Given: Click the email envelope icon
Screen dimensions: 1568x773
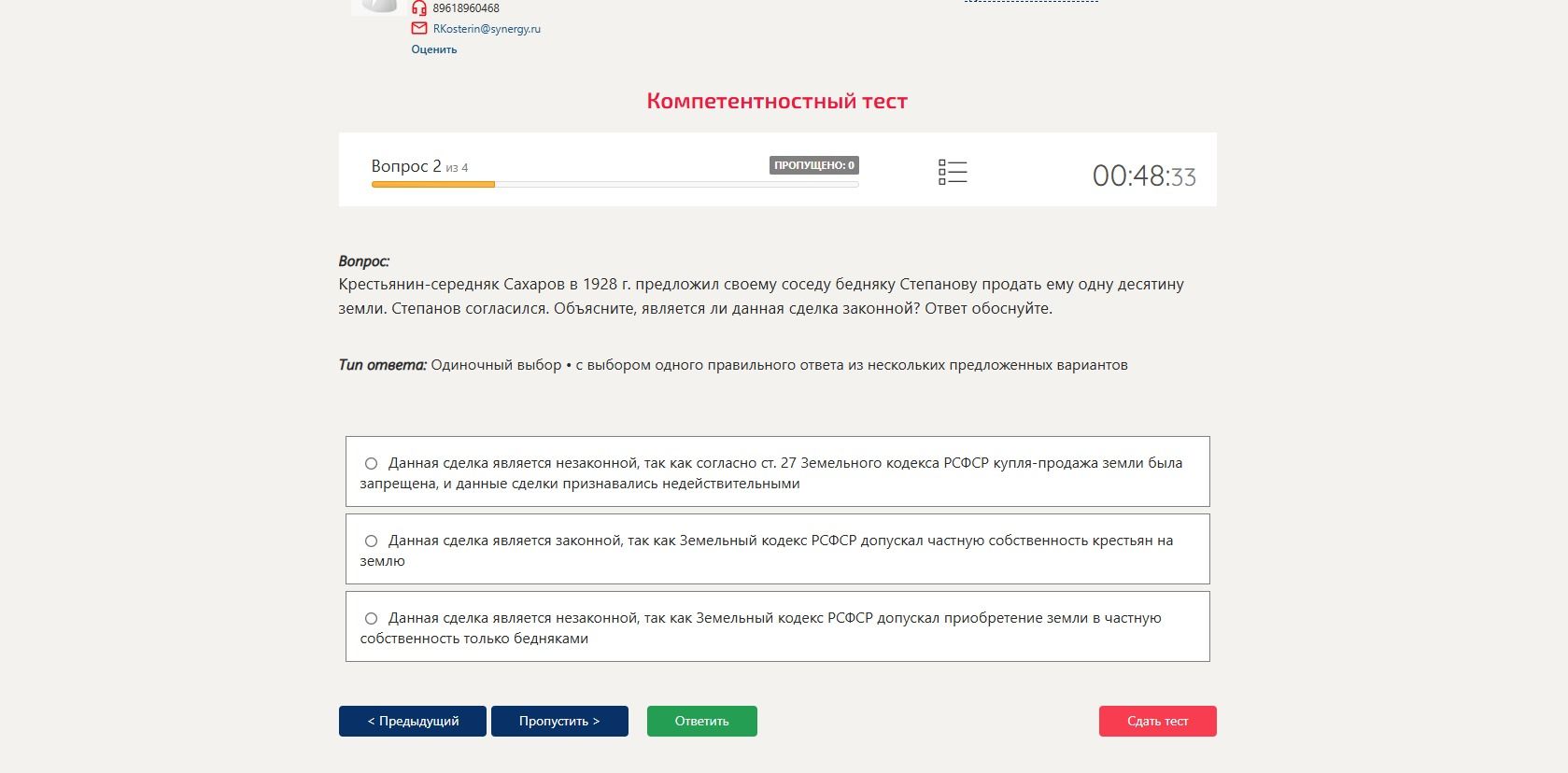Looking at the screenshot, I should coord(419,28).
